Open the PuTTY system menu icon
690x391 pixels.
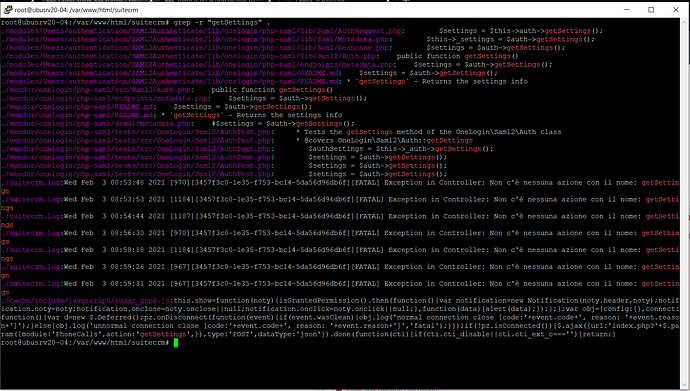click(x=7, y=10)
